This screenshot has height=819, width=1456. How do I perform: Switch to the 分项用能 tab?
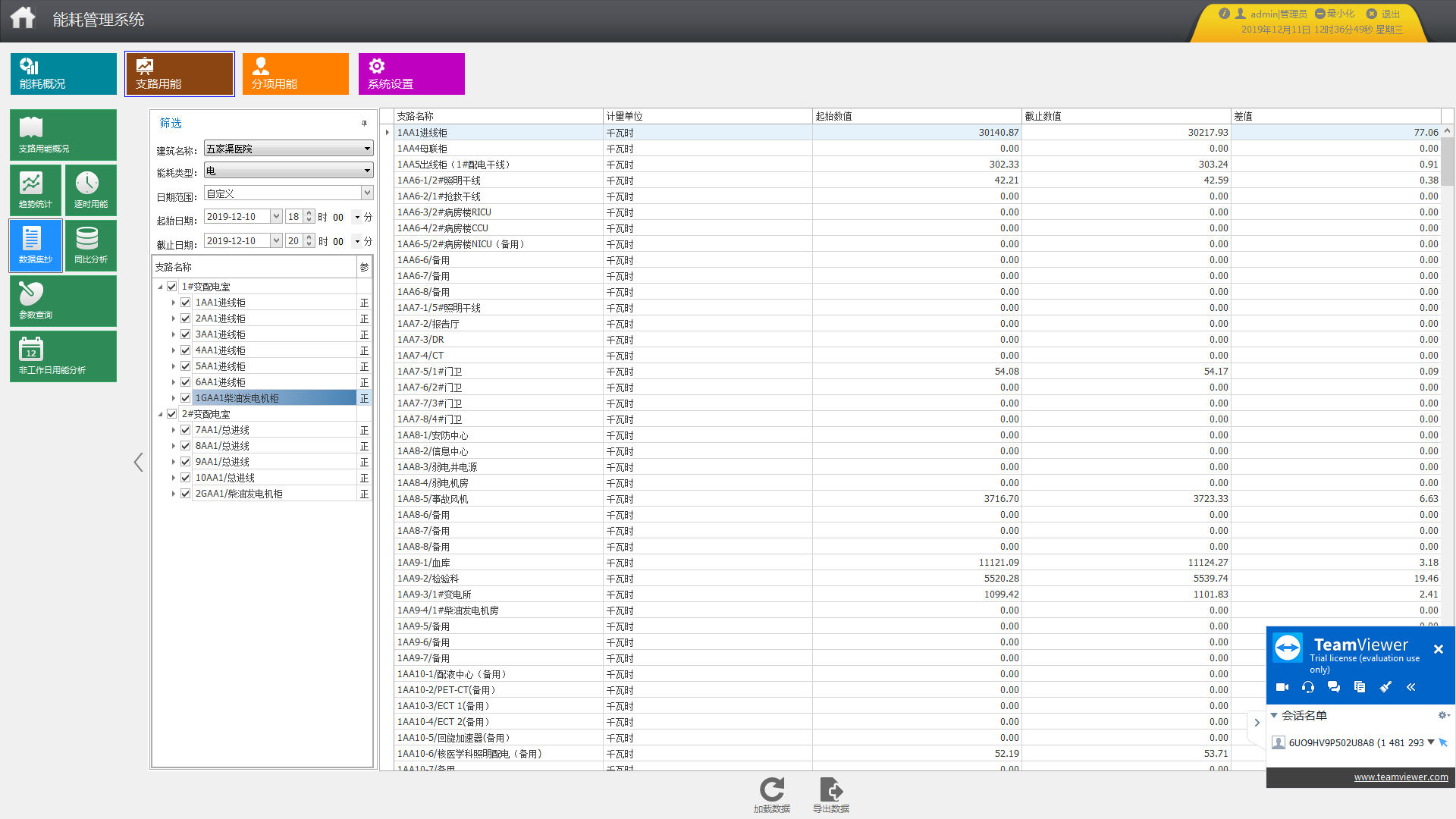tap(295, 74)
